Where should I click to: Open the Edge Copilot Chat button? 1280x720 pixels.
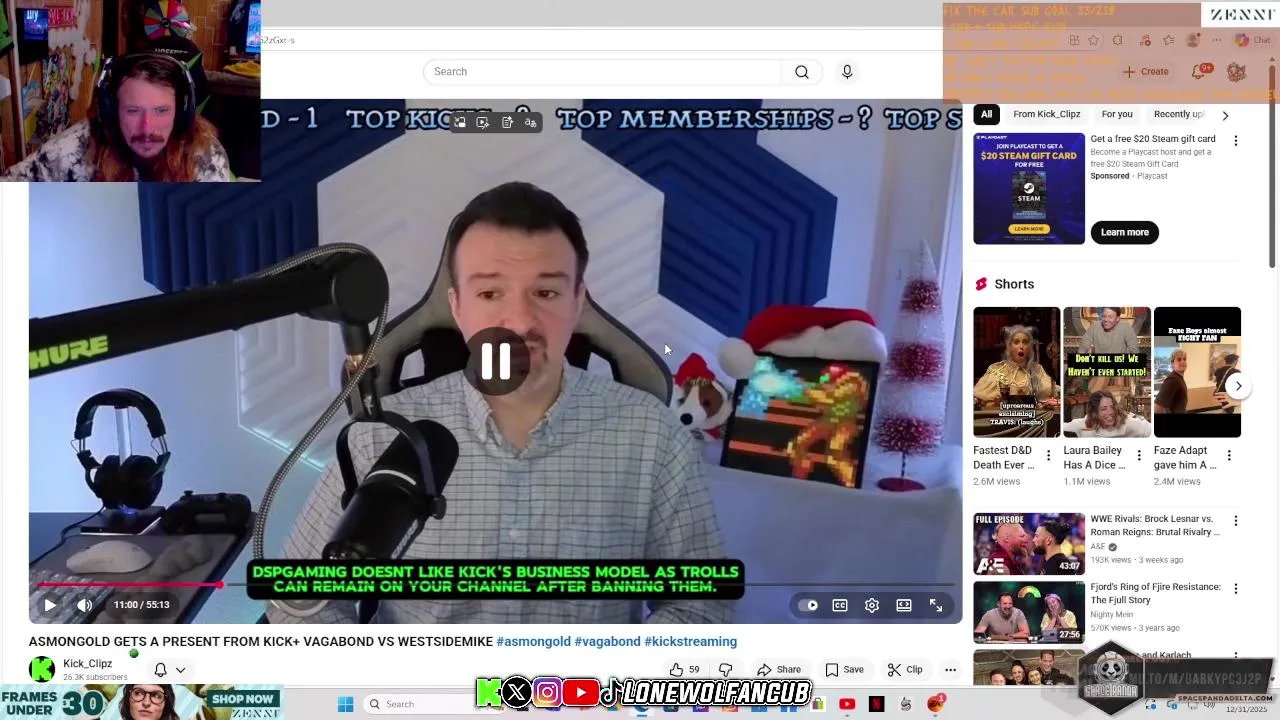point(1253,40)
